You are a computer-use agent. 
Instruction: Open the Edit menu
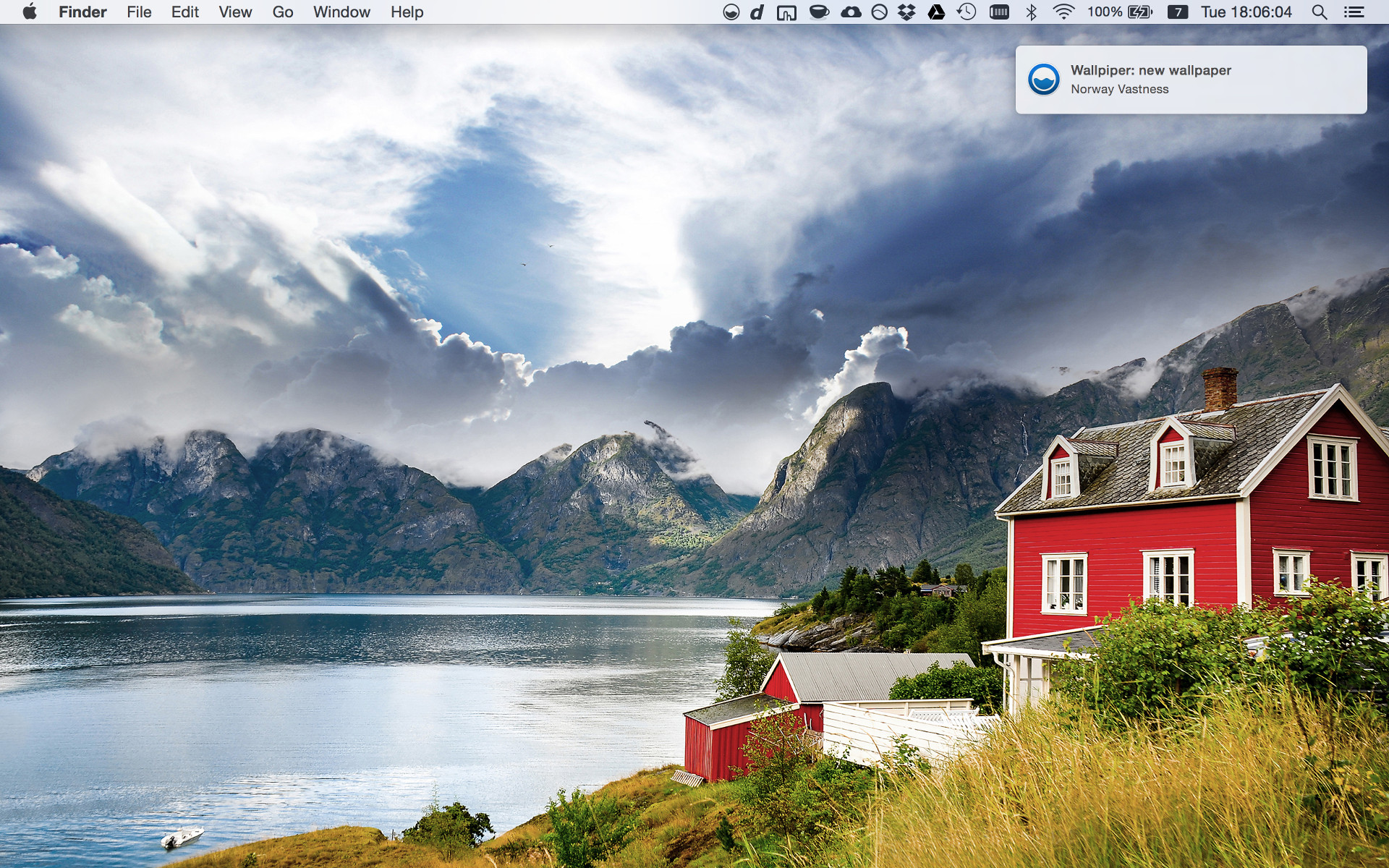point(184,12)
